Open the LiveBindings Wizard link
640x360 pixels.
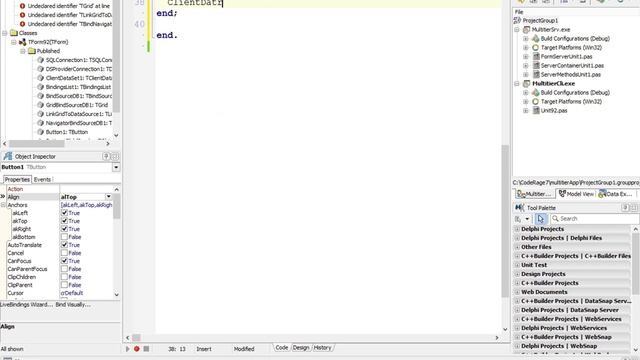point(26,304)
